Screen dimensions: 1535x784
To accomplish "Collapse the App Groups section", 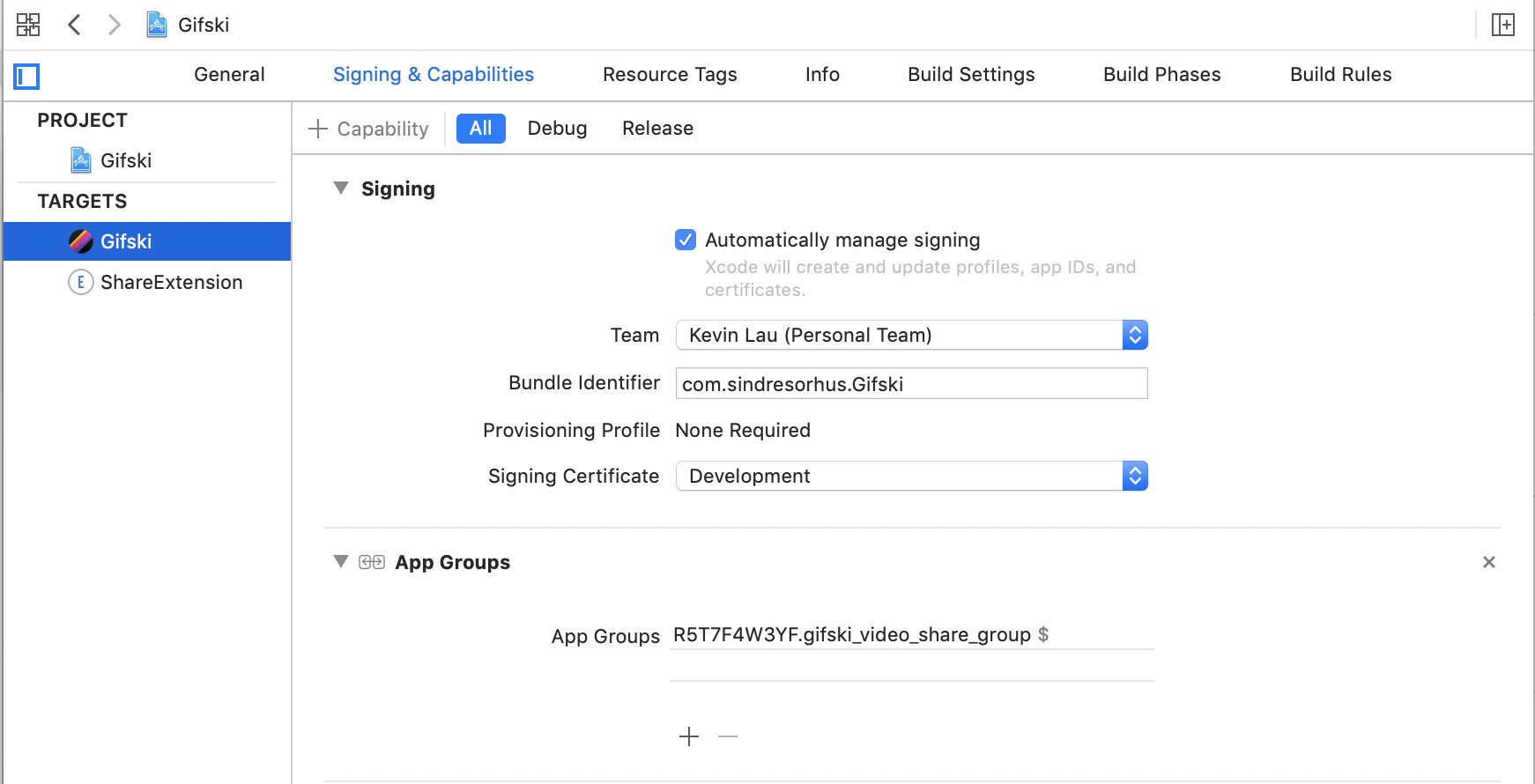I will coord(341,561).
